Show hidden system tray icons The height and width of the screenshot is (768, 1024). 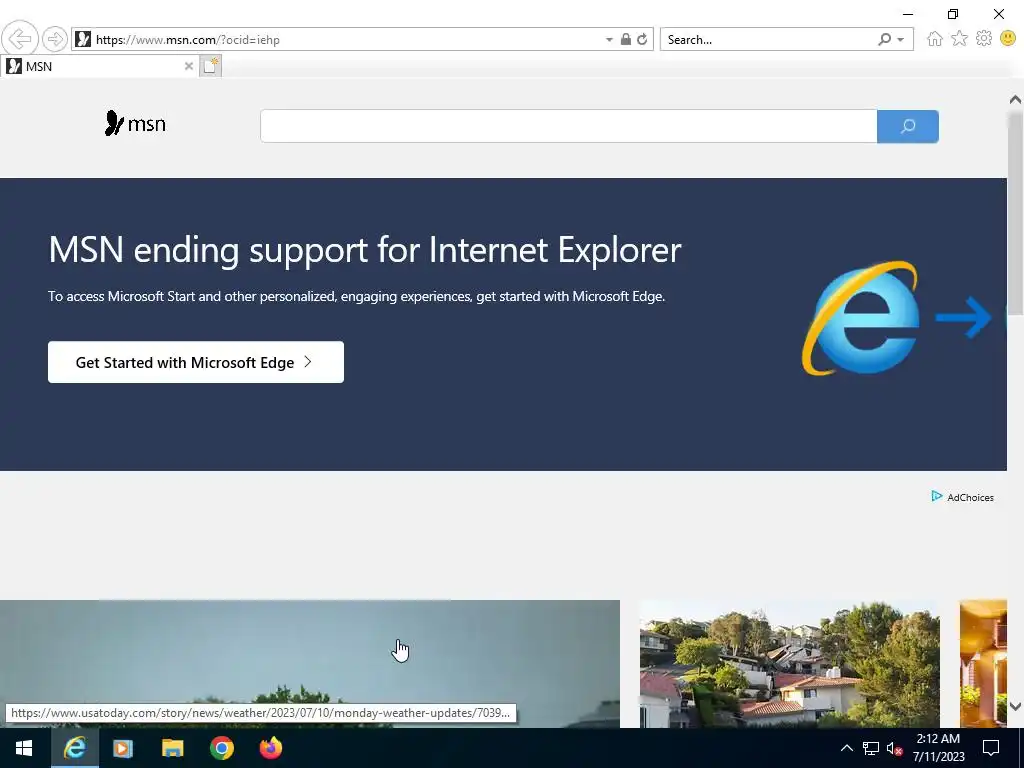click(x=846, y=748)
